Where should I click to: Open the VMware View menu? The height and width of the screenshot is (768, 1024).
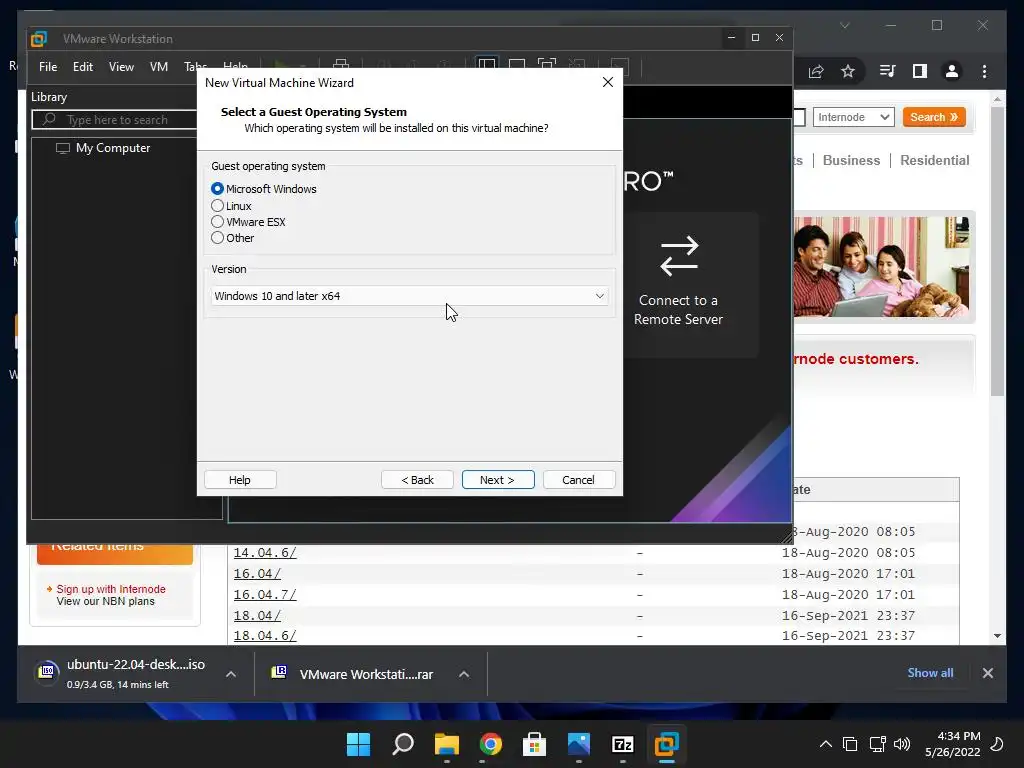[121, 67]
